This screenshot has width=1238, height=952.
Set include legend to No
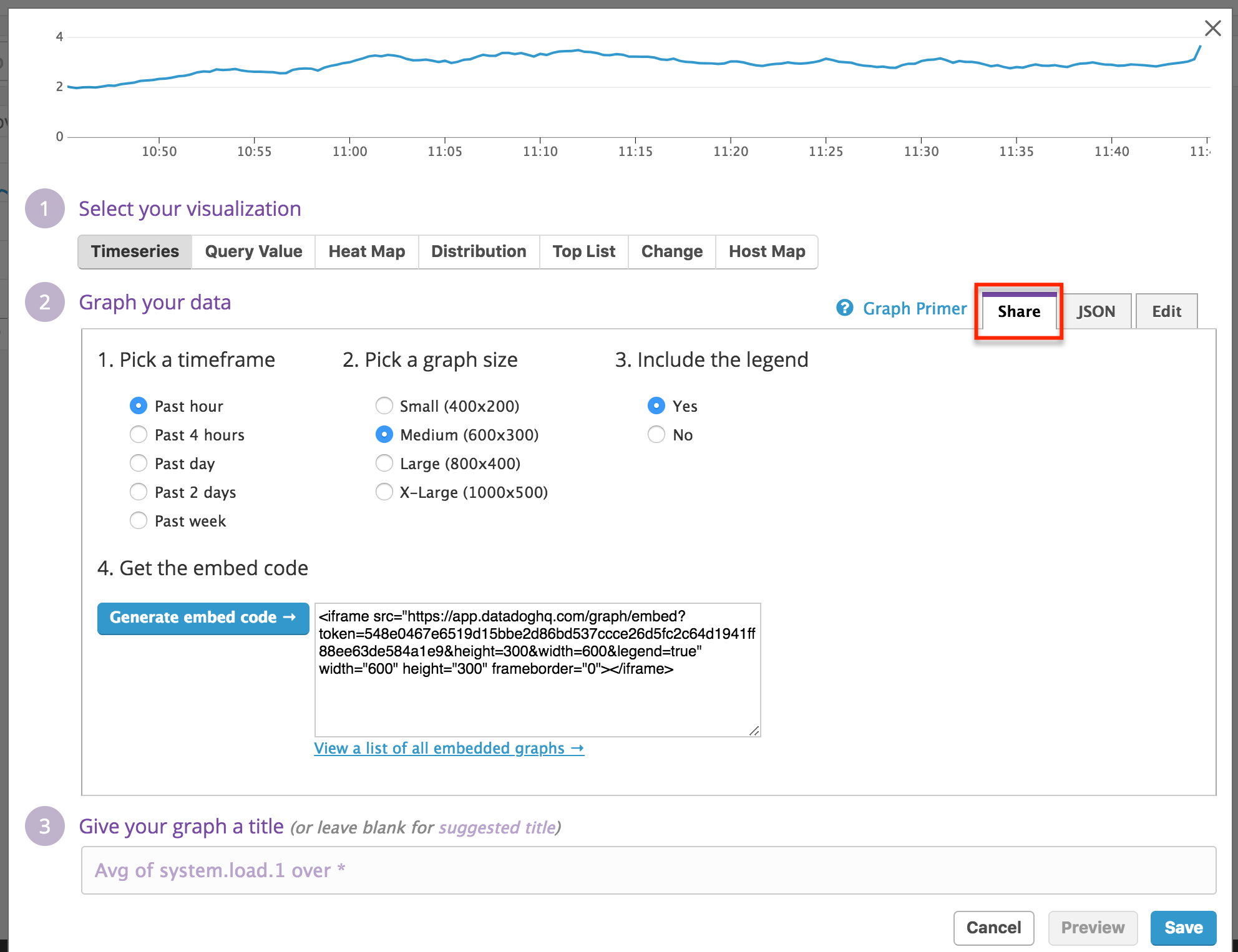pos(656,435)
